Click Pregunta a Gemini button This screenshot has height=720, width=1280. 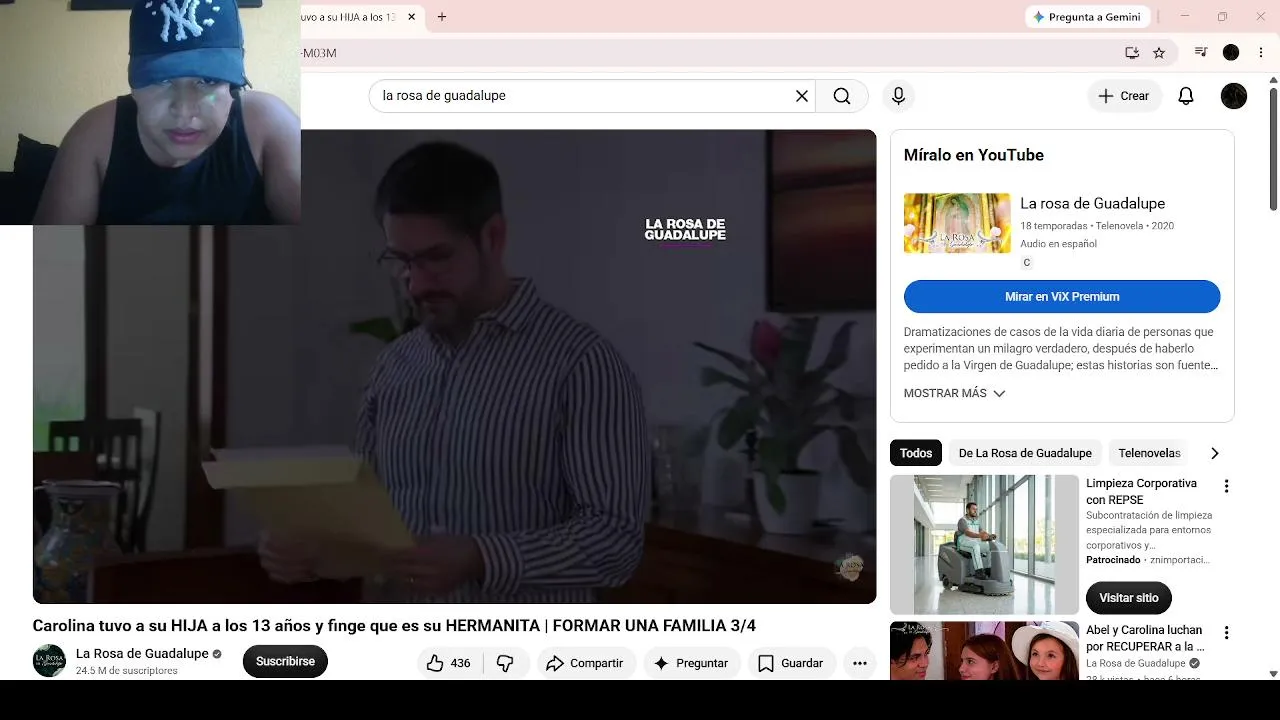click(1087, 17)
